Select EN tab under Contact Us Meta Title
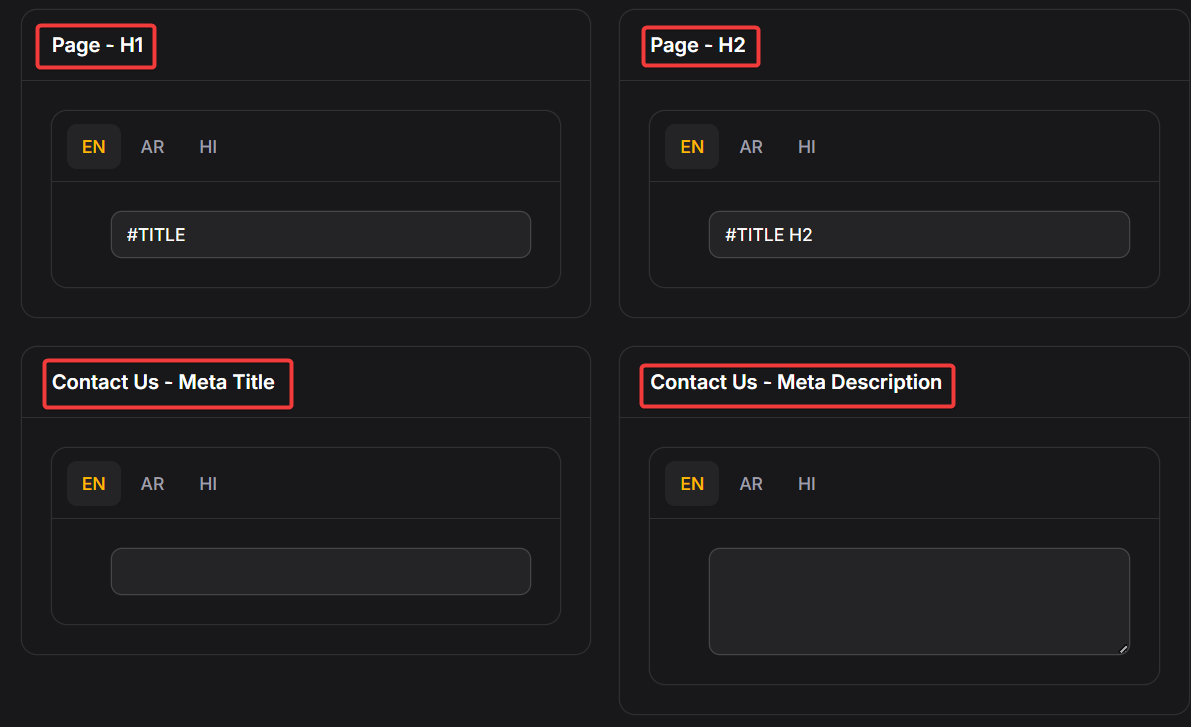 point(94,484)
